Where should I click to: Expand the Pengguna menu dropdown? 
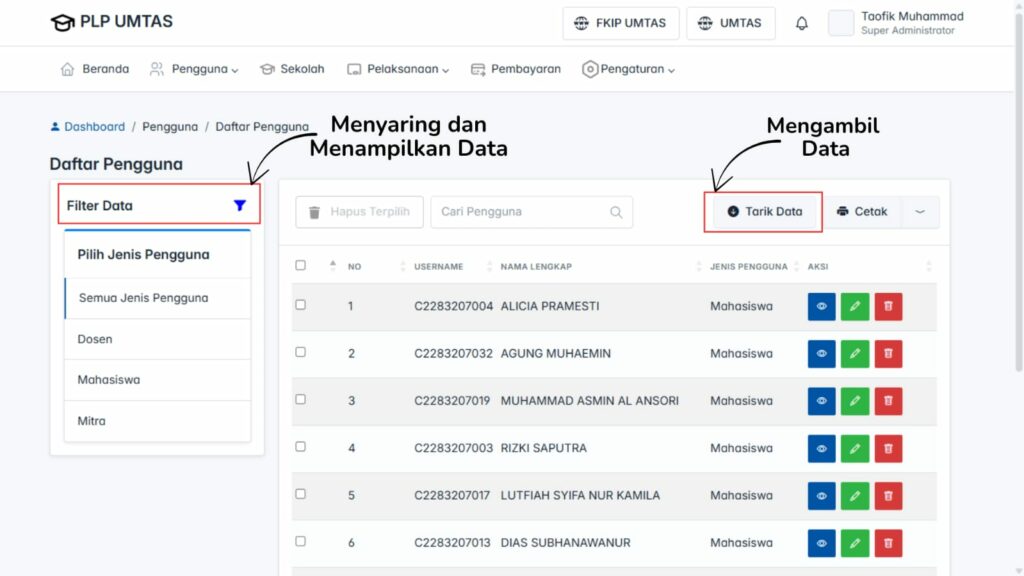(x=195, y=69)
